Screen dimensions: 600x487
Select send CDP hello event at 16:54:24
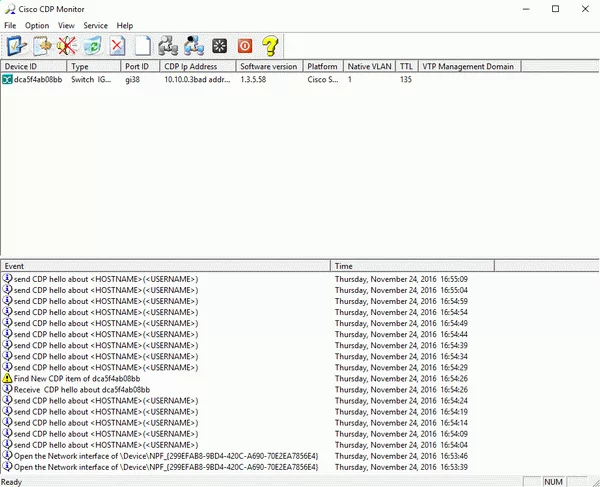click(248, 401)
